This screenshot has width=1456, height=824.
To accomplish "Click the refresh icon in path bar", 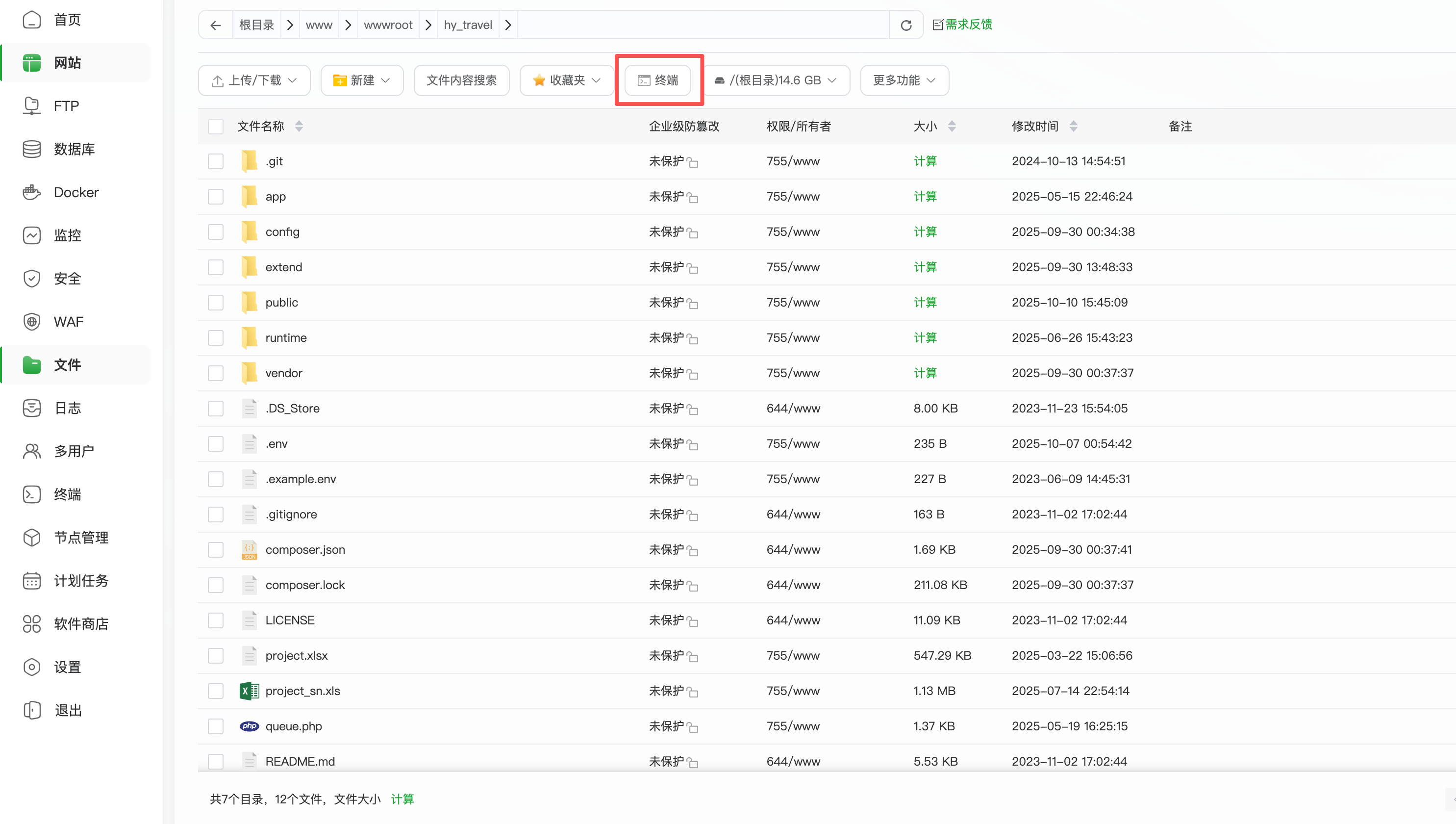I will pos(905,25).
